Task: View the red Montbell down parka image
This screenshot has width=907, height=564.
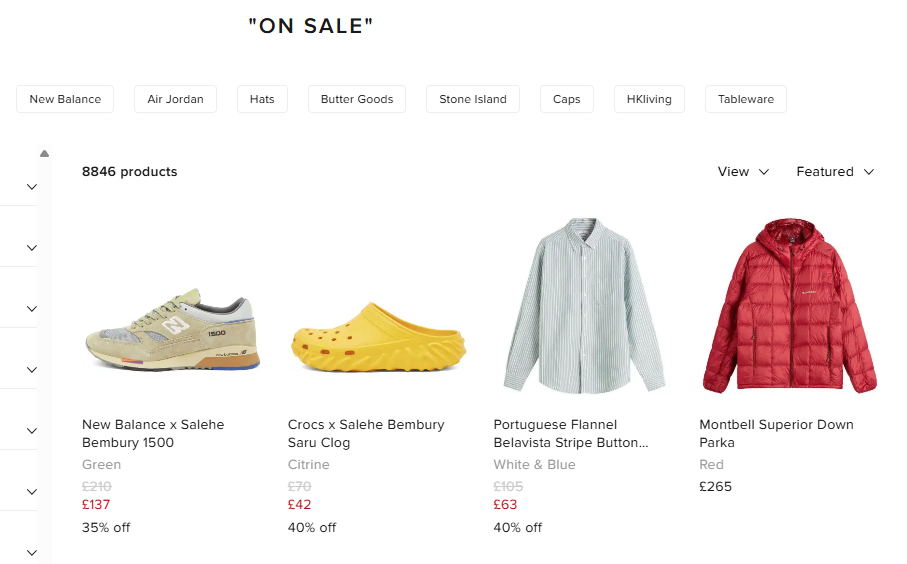Action: 790,306
